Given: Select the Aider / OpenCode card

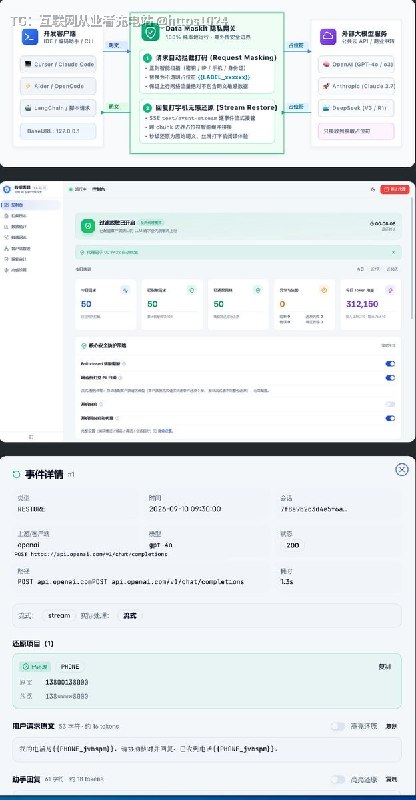Looking at the screenshot, I should (x=58, y=86).
